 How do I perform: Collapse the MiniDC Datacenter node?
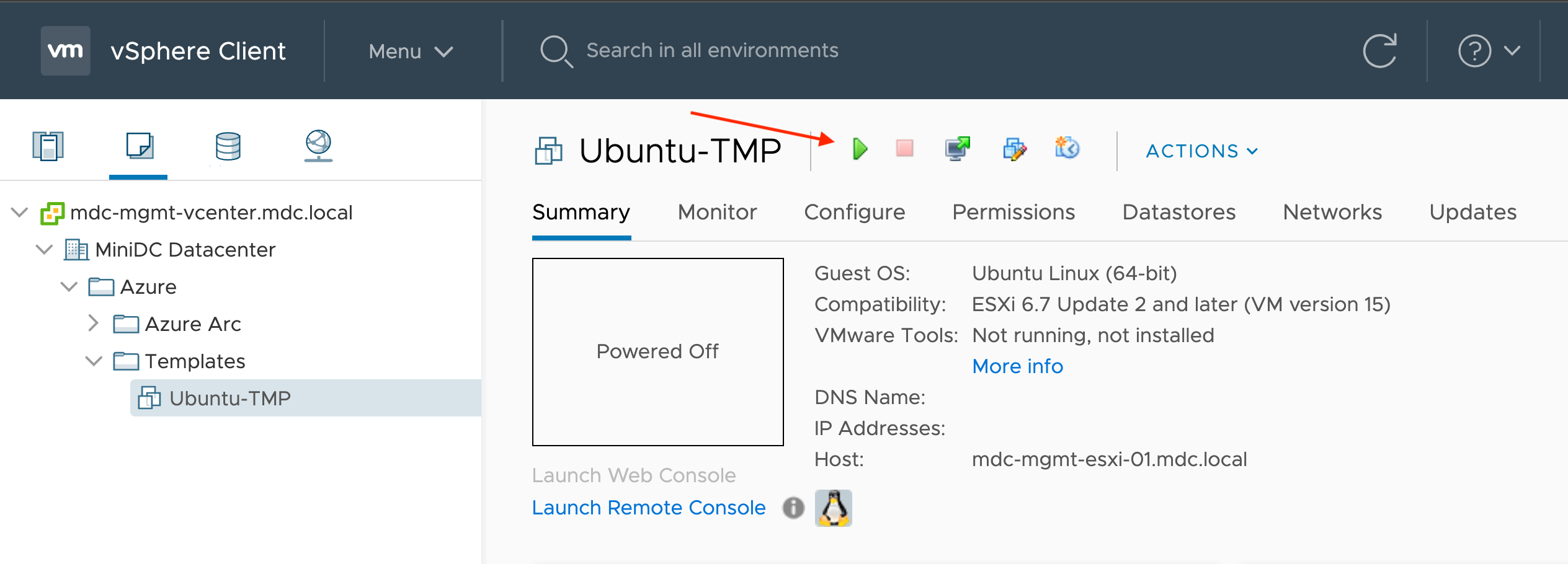click(x=44, y=250)
